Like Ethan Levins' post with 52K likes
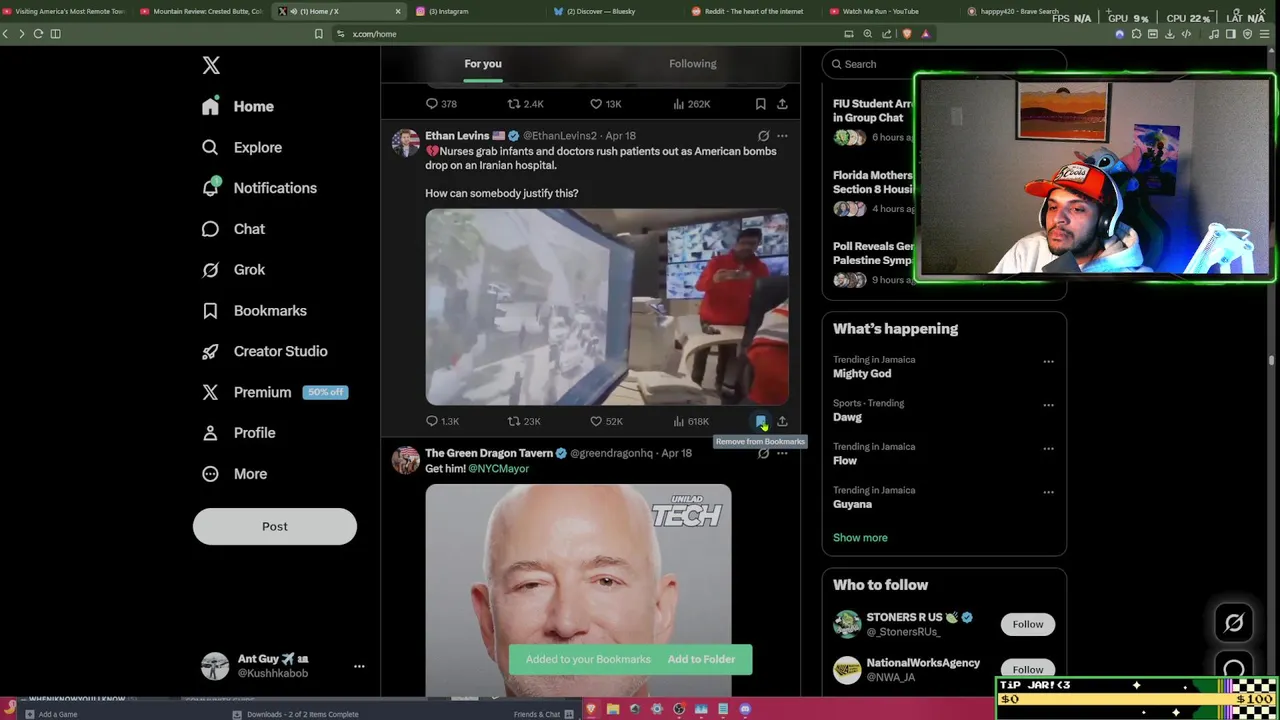The width and height of the screenshot is (1280, 720). pyautogui.click(x=606, y=421)
